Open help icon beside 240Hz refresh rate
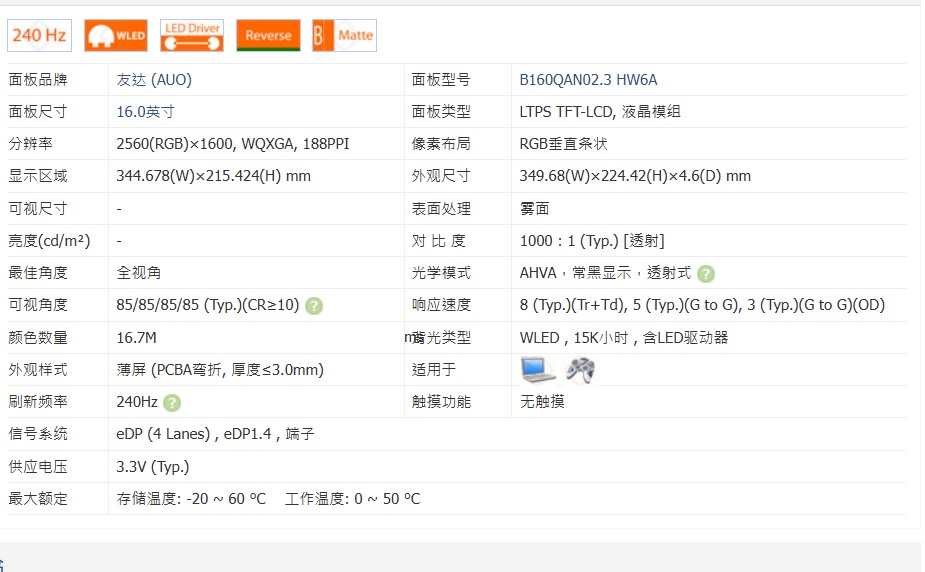 pos(172,403)
